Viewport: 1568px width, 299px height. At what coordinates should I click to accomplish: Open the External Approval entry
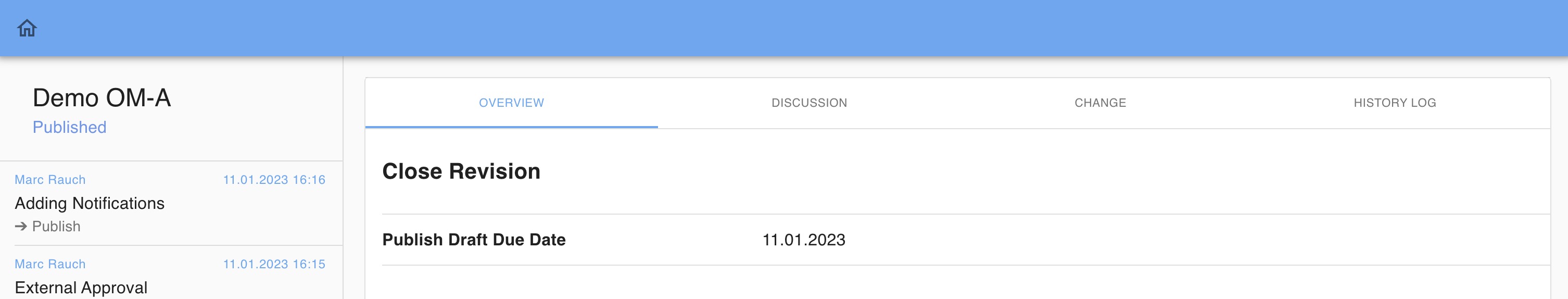[x=81, y=288]
